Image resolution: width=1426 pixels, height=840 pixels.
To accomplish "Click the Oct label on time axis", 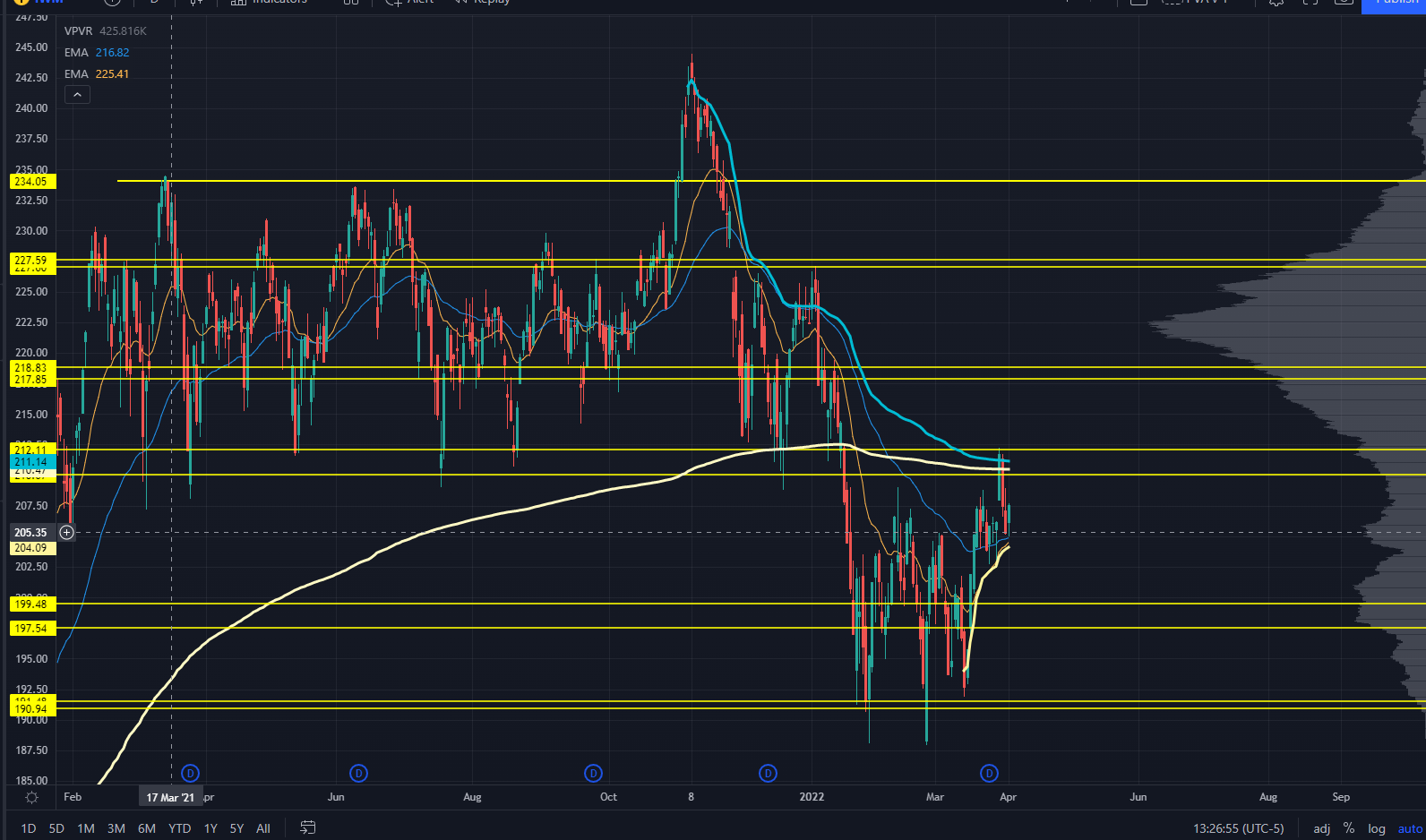I will click(608, 797).
